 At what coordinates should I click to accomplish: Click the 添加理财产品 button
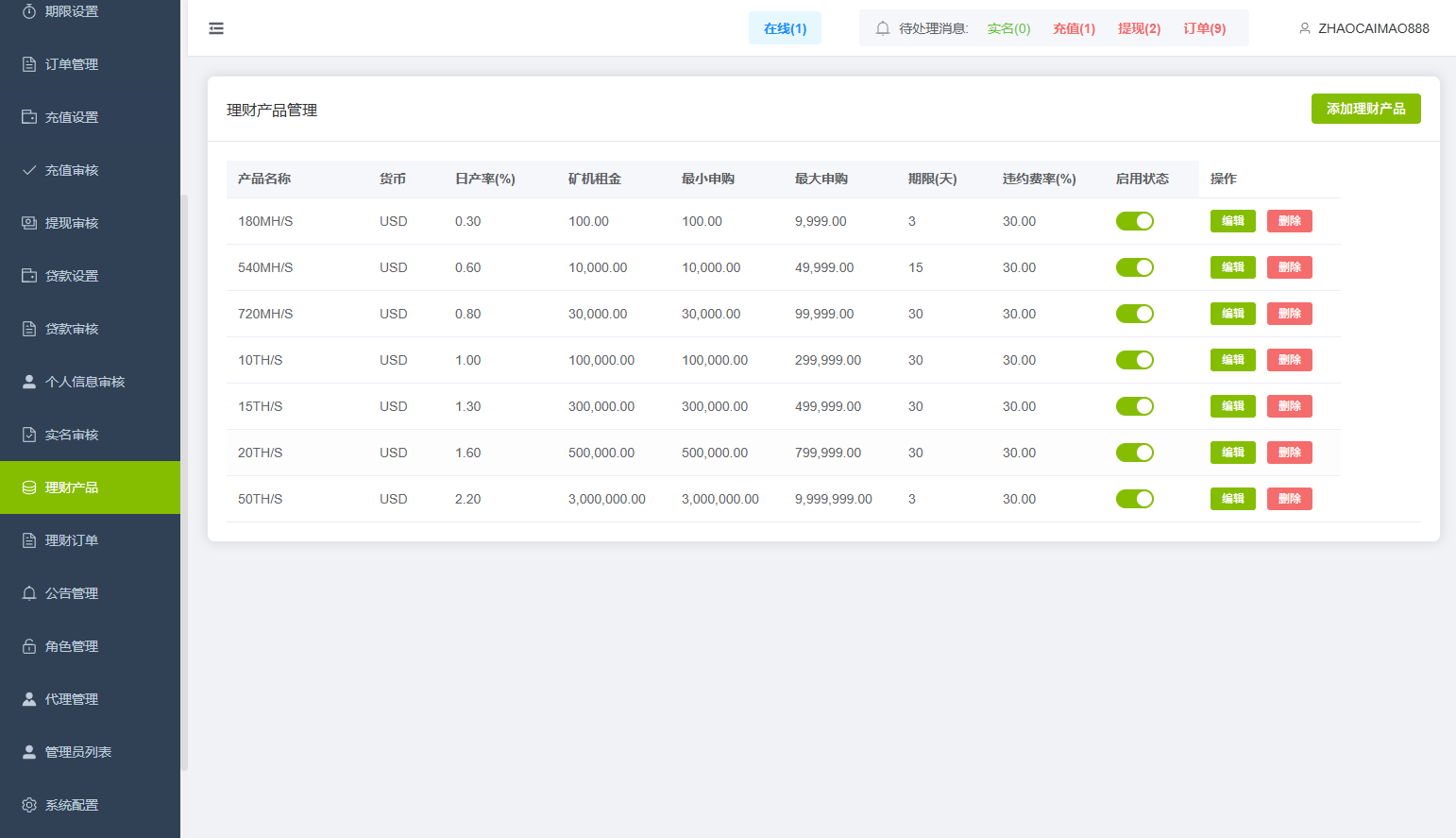pyautogui.click(x=1365, y=109)
